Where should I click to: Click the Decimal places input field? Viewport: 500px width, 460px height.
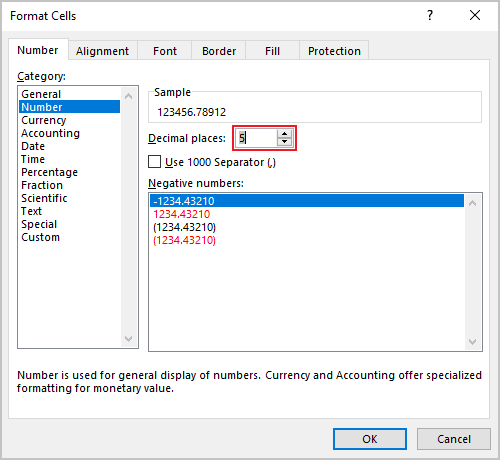tap(256, 138)
